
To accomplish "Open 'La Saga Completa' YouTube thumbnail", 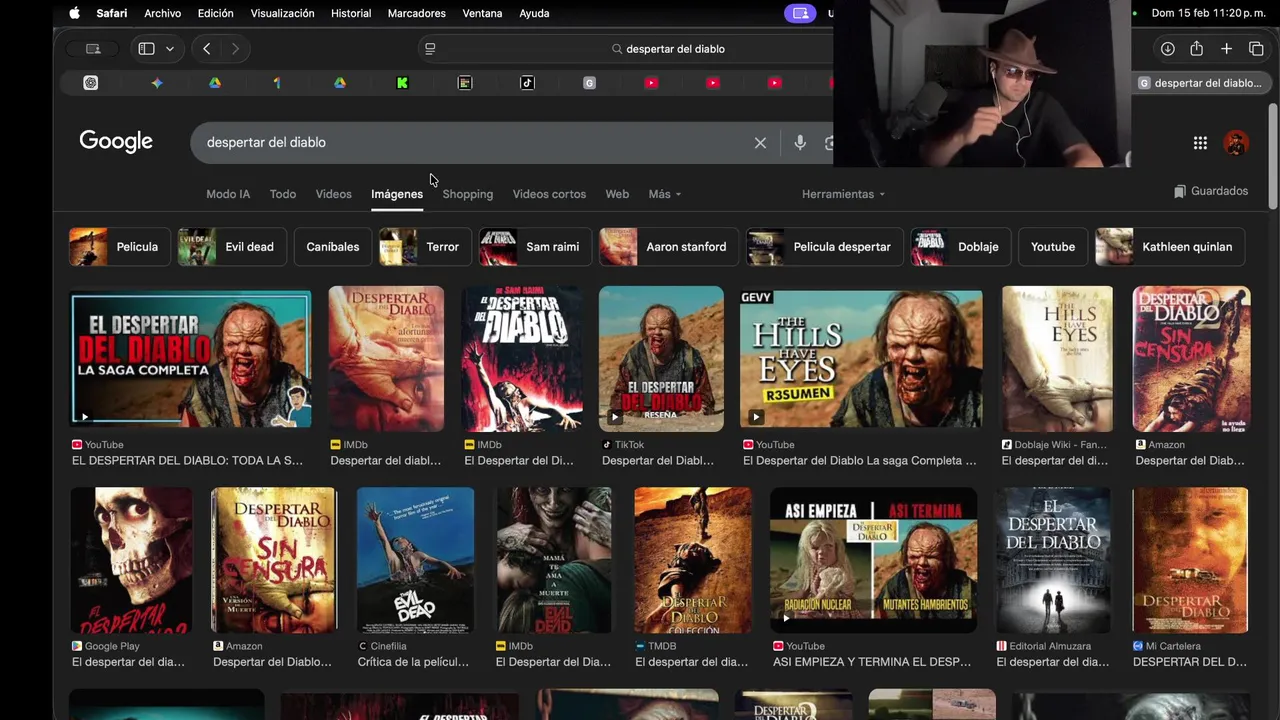I will tap(190, 359).
